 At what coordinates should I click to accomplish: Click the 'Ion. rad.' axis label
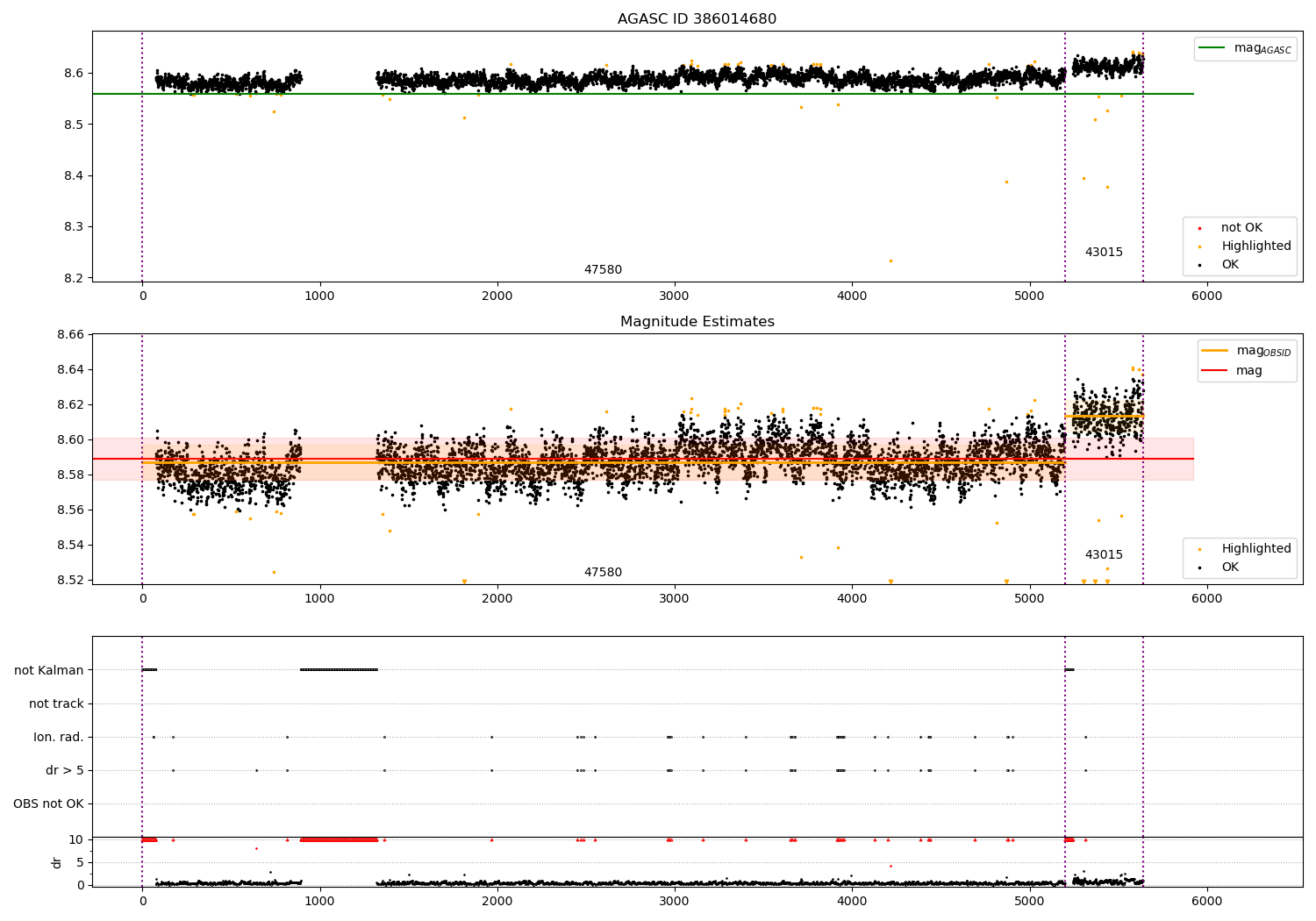pos(59,738)
